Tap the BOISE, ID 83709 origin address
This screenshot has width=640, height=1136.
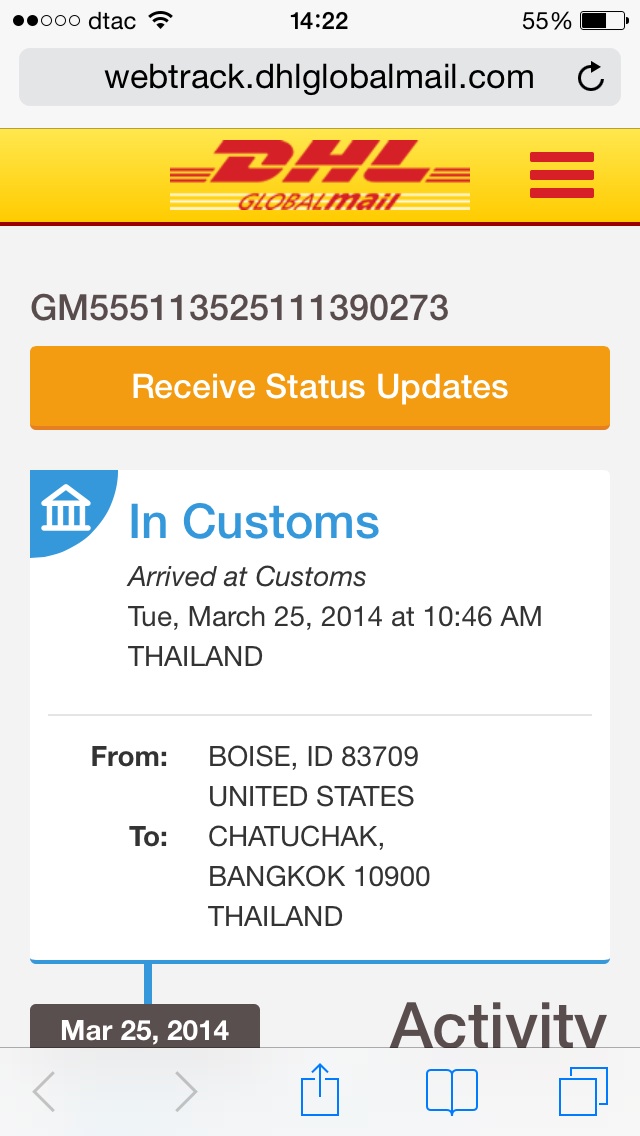(313, 757)
